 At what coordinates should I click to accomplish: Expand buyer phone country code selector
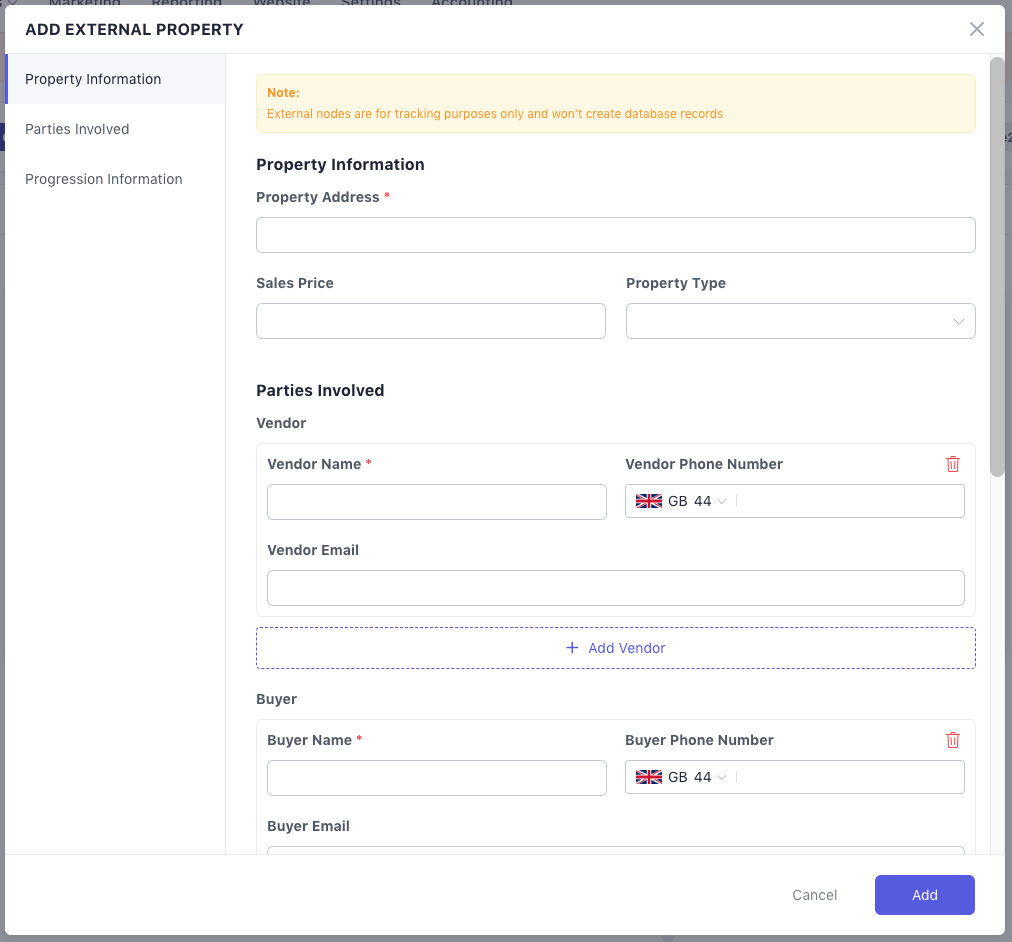721,777
